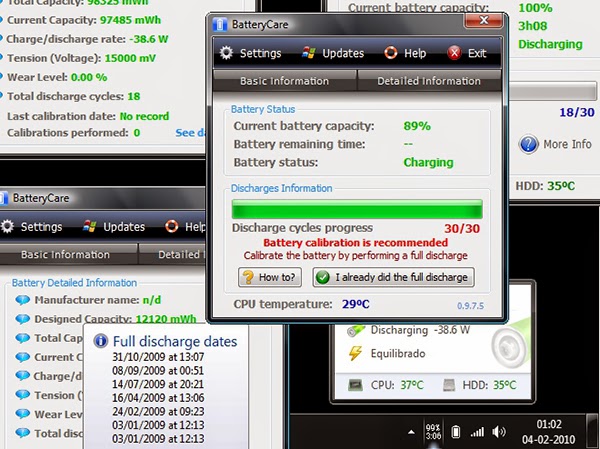Open Settings in the front BatteryCare window

coord(251,53)
